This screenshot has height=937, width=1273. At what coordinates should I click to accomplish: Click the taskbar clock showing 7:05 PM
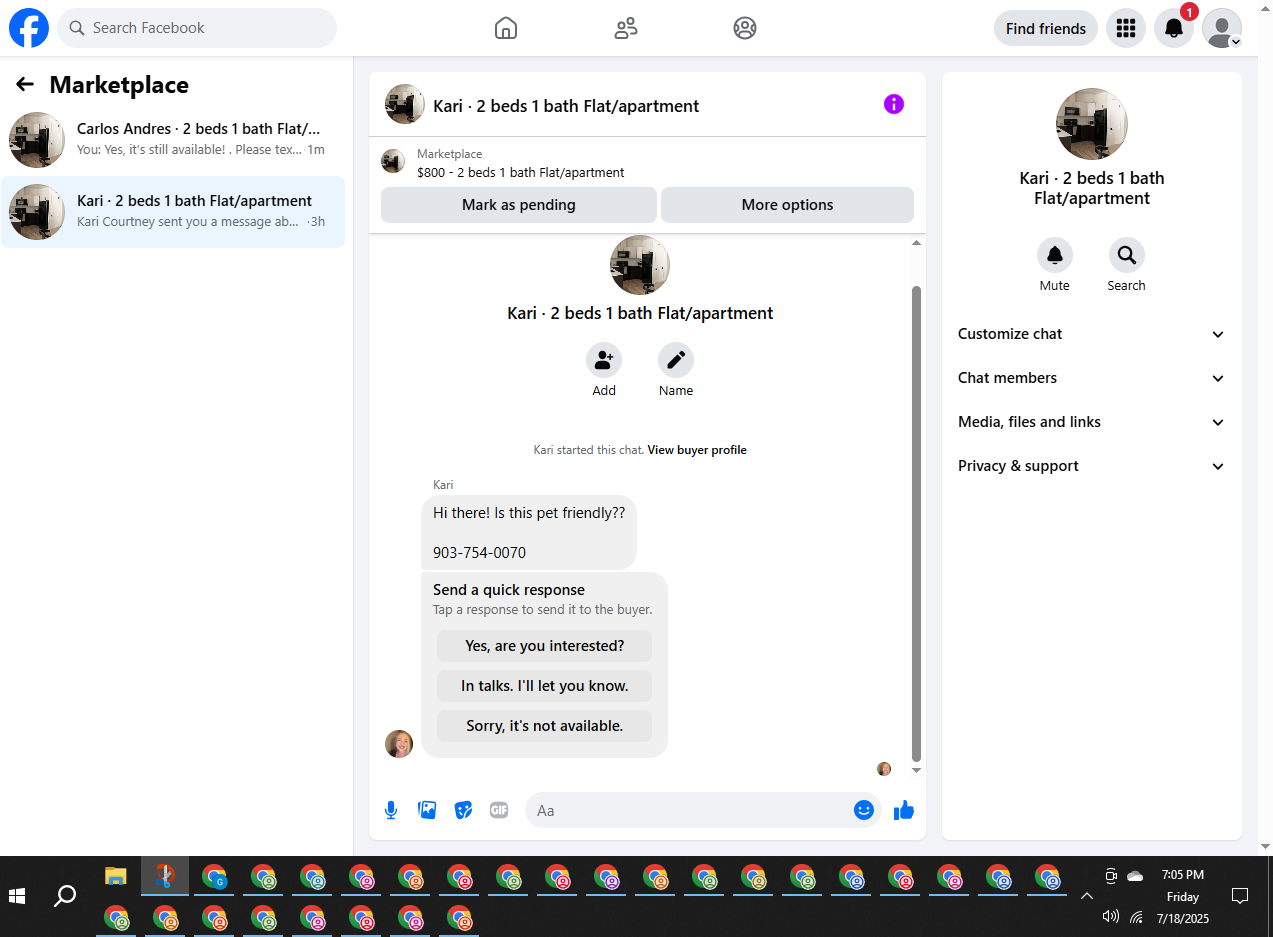click(1183, 875)
